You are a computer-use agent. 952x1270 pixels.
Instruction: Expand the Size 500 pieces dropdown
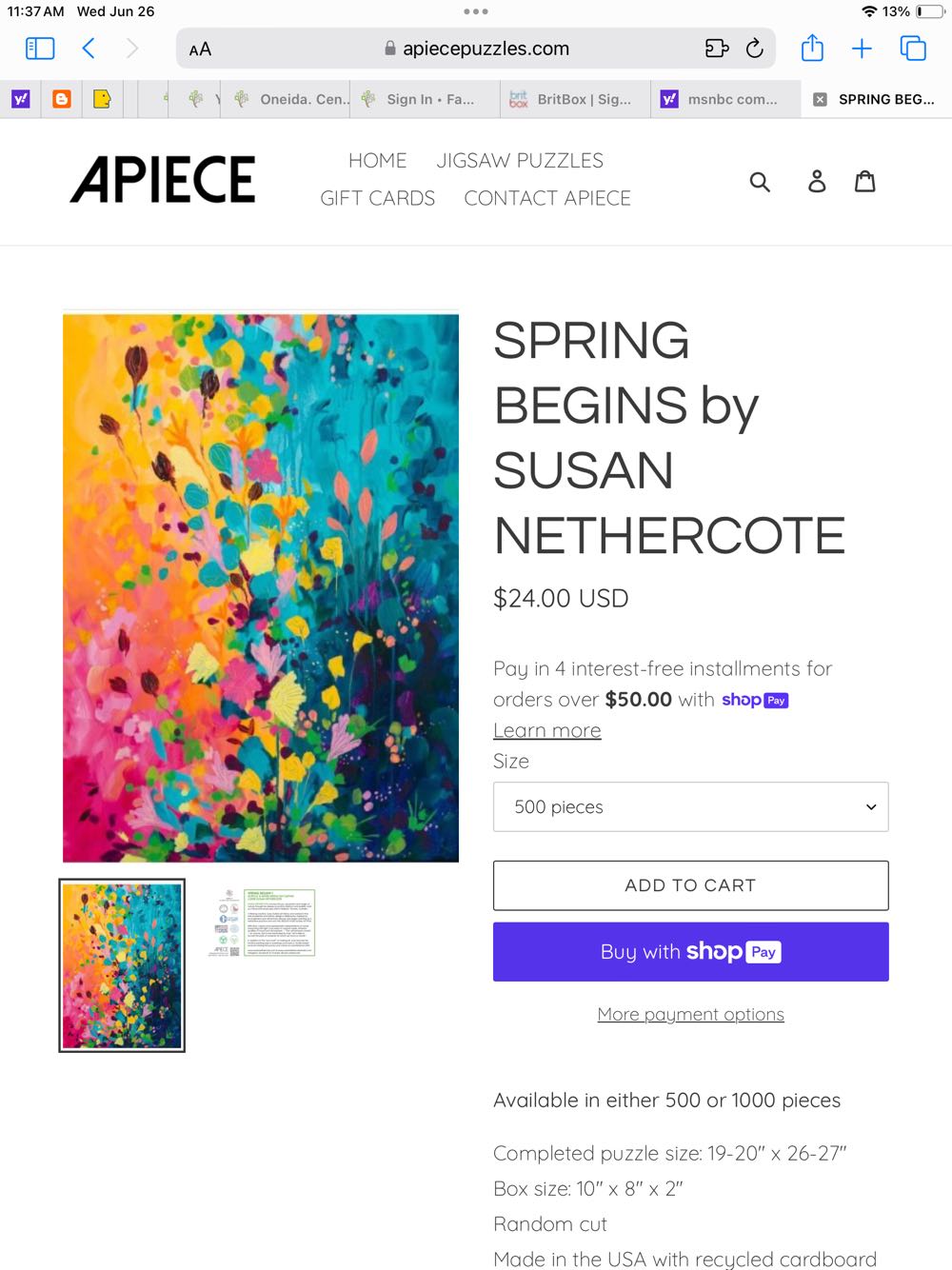[691, 806]
